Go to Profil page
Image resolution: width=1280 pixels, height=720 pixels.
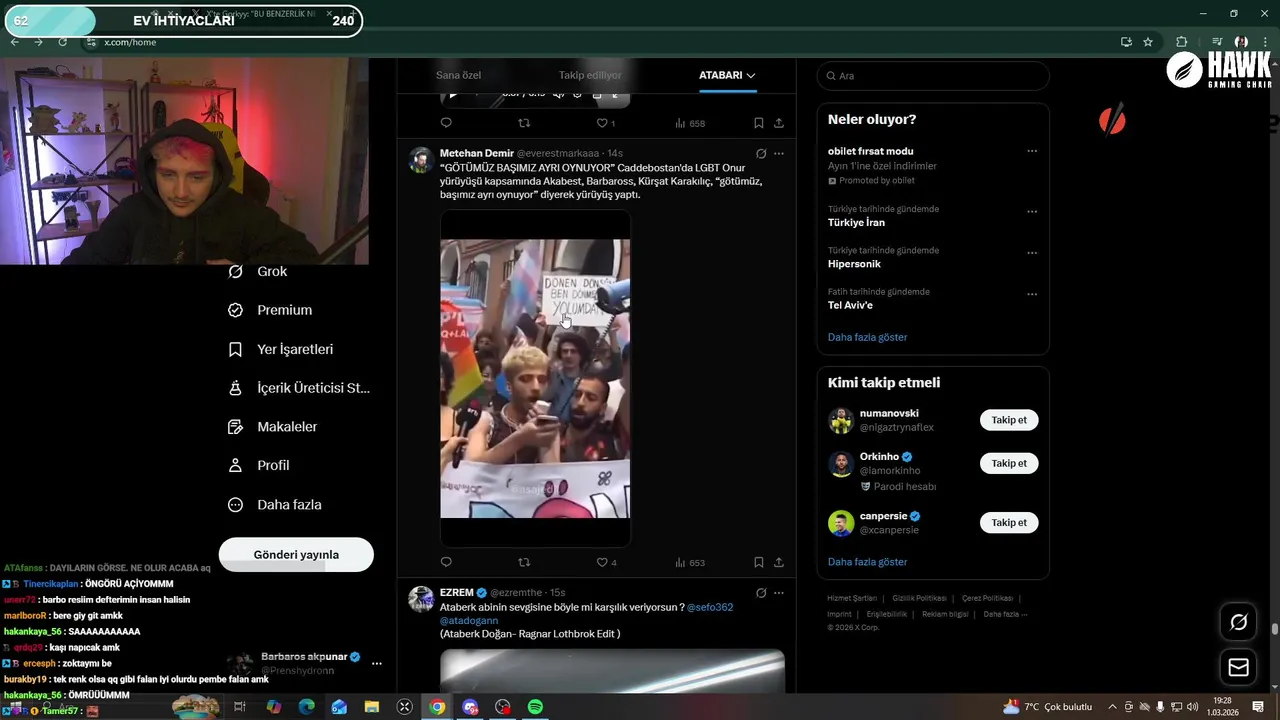[x=258, y=465]
